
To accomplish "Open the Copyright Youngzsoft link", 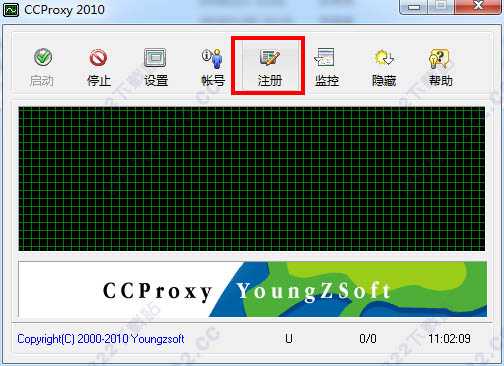I will 101,339.
